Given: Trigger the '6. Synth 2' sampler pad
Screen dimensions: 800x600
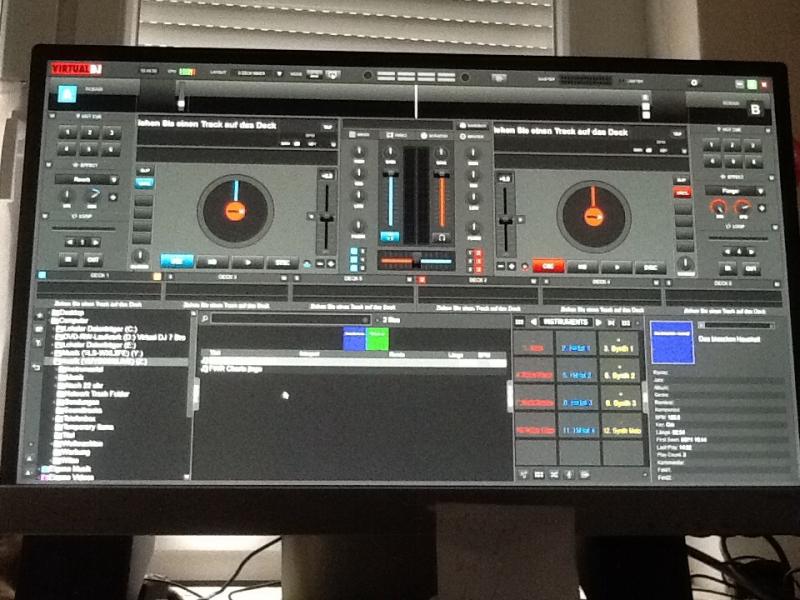Looking at the screenshot, I should (620, 372).
